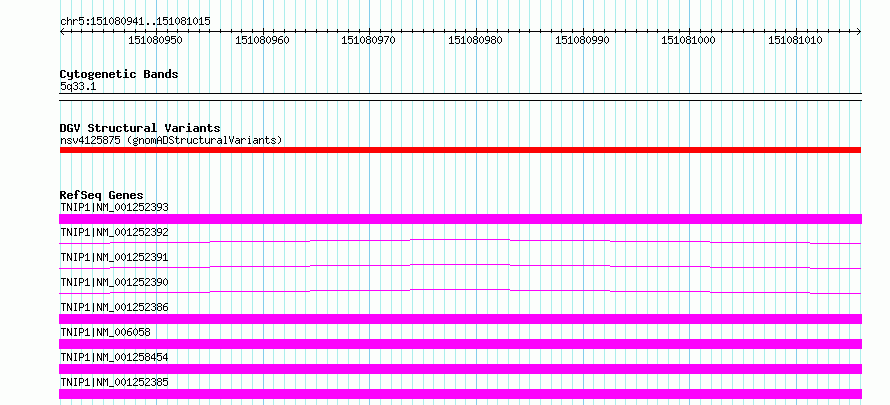This screenshot has height=405, width=890.
Task: Select the TNIP1|NM_001258454 label
Action: coord(114,357)
